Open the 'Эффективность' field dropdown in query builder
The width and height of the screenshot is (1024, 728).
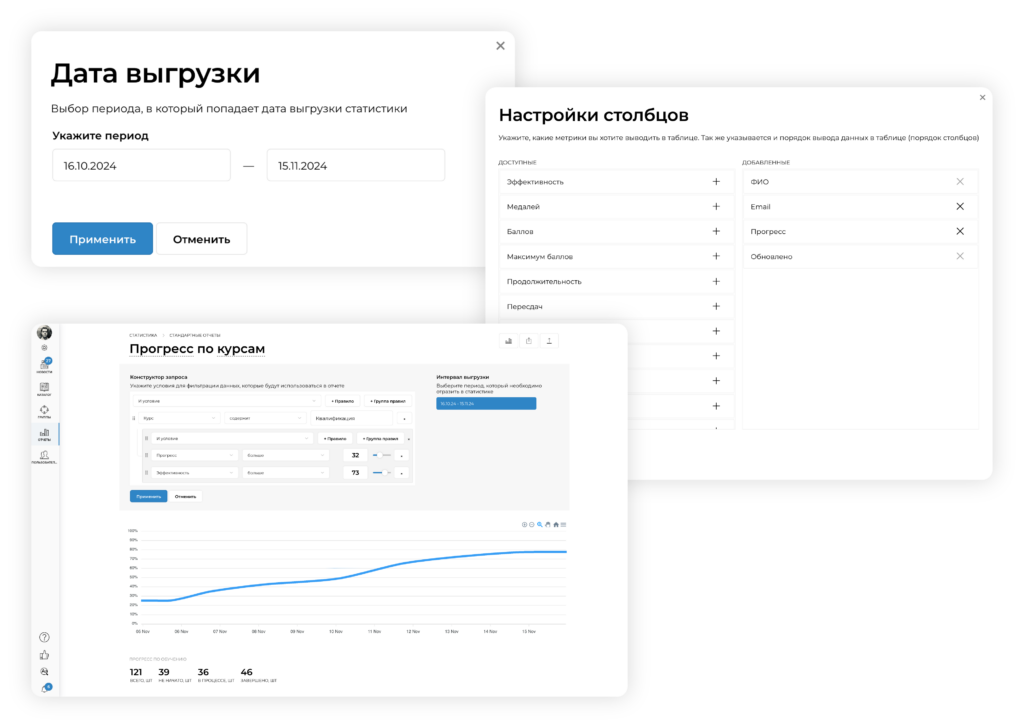coord(194,473)
